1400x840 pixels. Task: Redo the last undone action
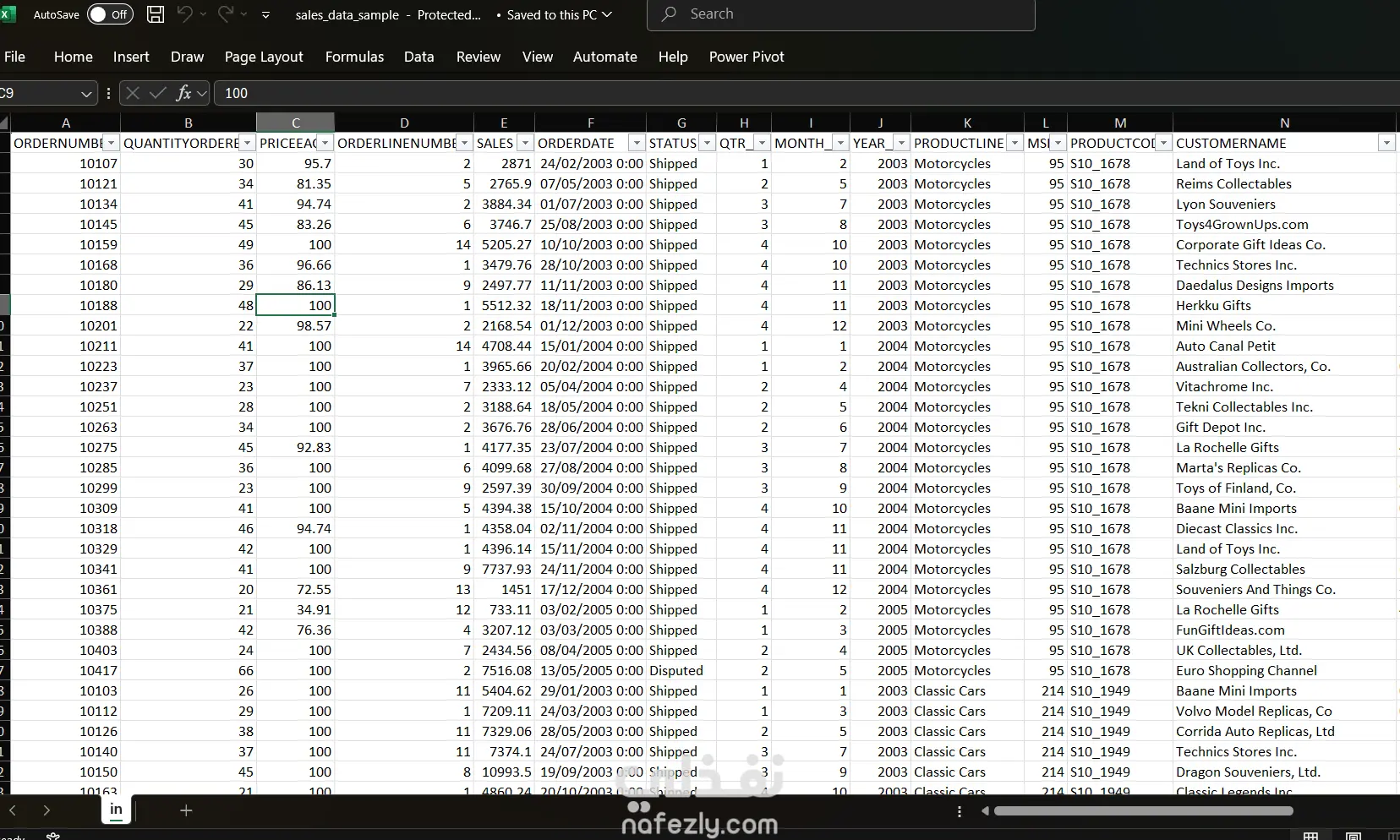(225, 14)
